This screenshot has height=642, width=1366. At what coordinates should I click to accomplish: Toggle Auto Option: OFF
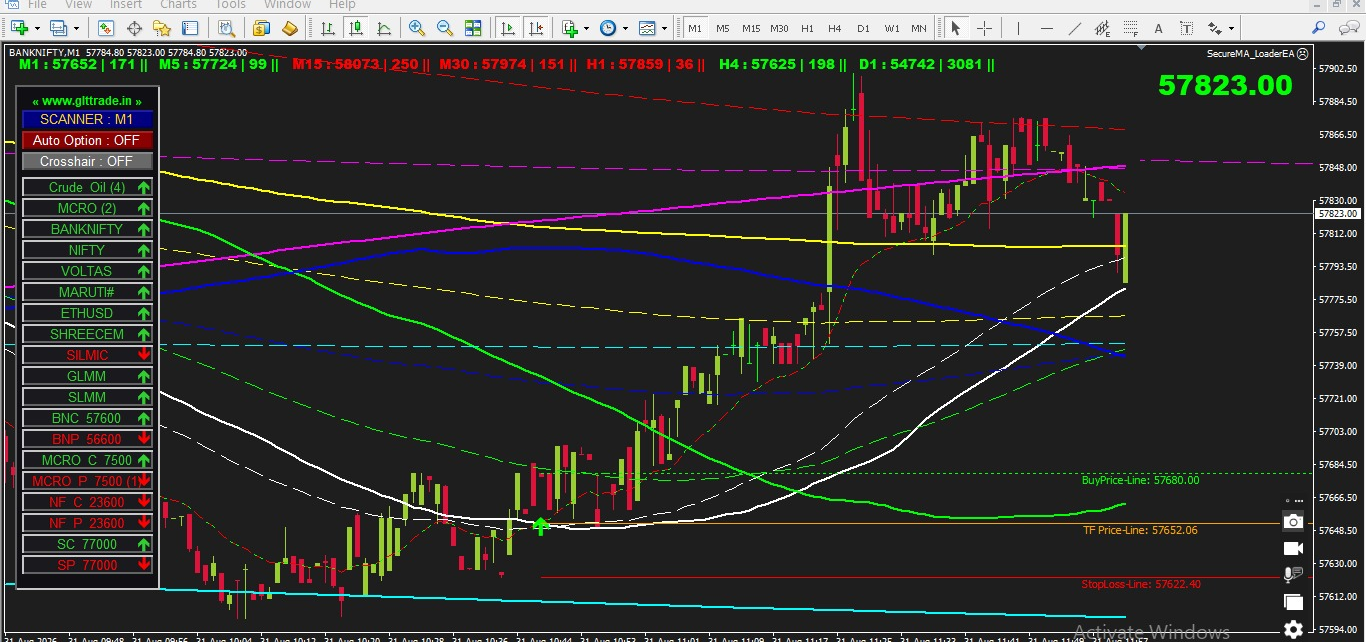pyautogui.click(x=87, y=140)
